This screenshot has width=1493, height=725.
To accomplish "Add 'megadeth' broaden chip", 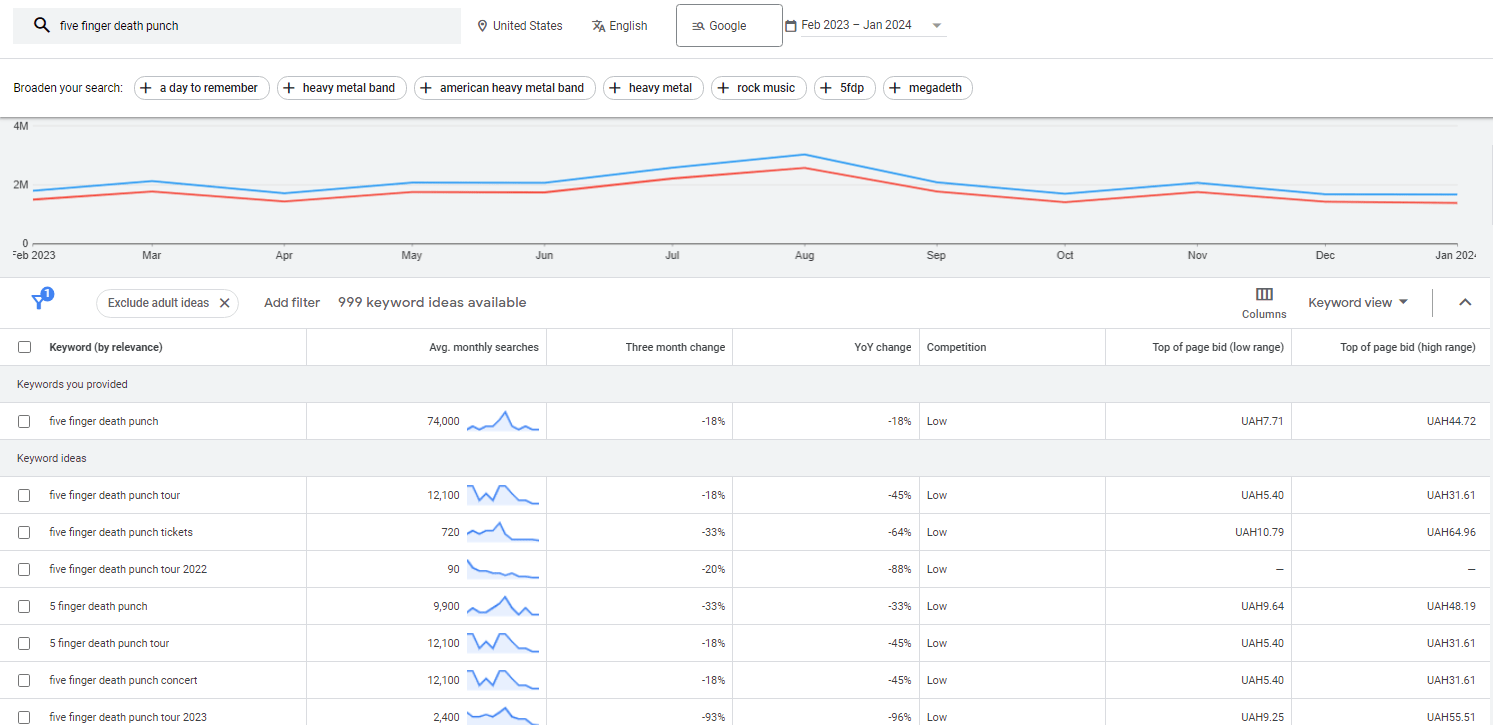I will point(928,88).
